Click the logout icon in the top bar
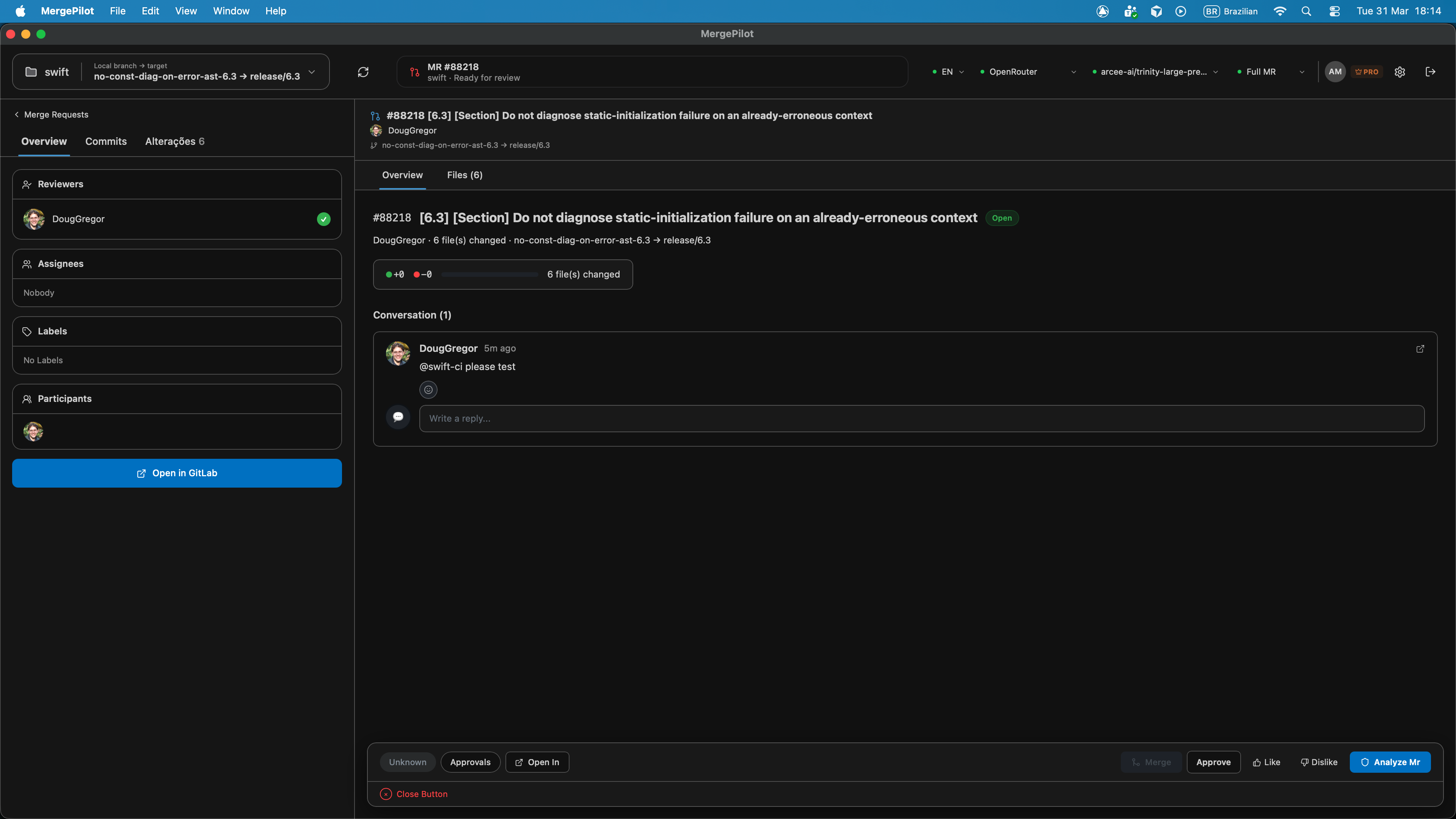The width and height of the screenshot is (1456, 819). tap(1431, 72)
